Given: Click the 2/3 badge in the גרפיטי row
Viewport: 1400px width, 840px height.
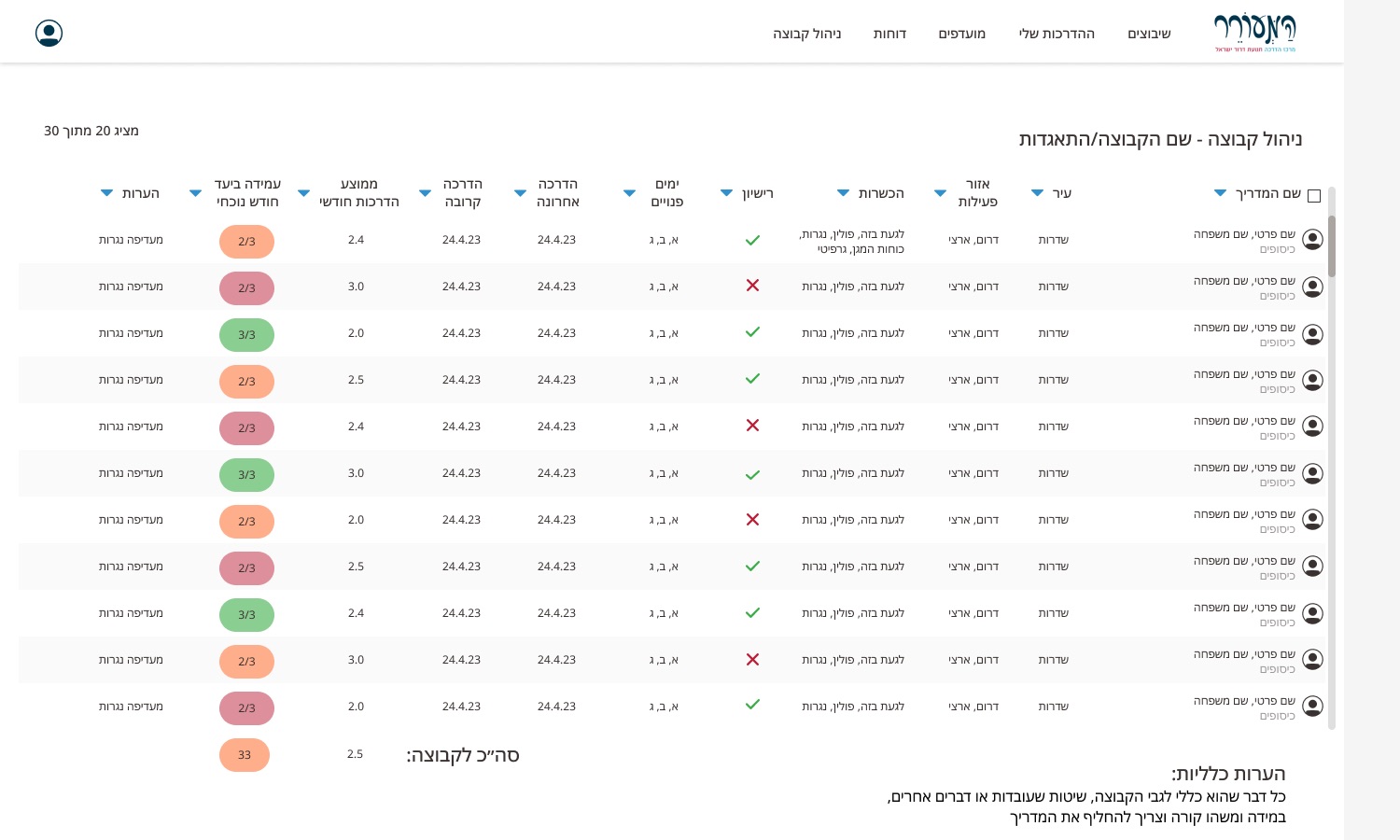Looking at the screenshot, I should 246,242.
